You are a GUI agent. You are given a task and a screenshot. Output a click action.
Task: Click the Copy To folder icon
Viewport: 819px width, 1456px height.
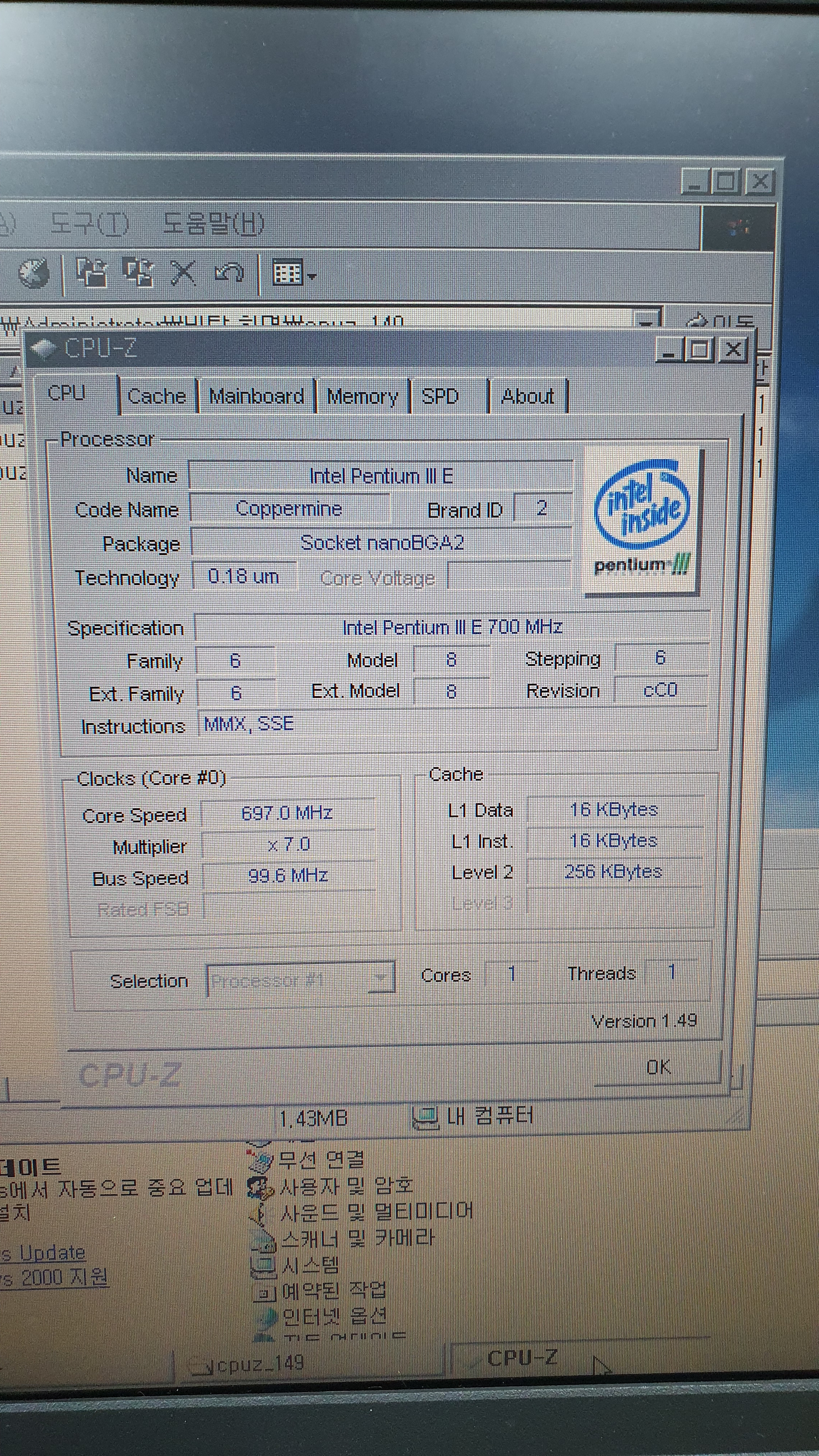click(x=138, y=272)
